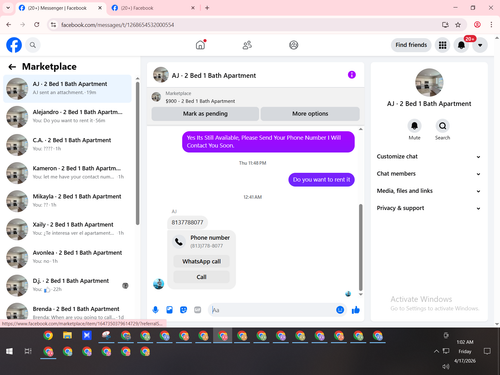Click the More options button
This screenshot has height=375, width=500.
[310, 114]
